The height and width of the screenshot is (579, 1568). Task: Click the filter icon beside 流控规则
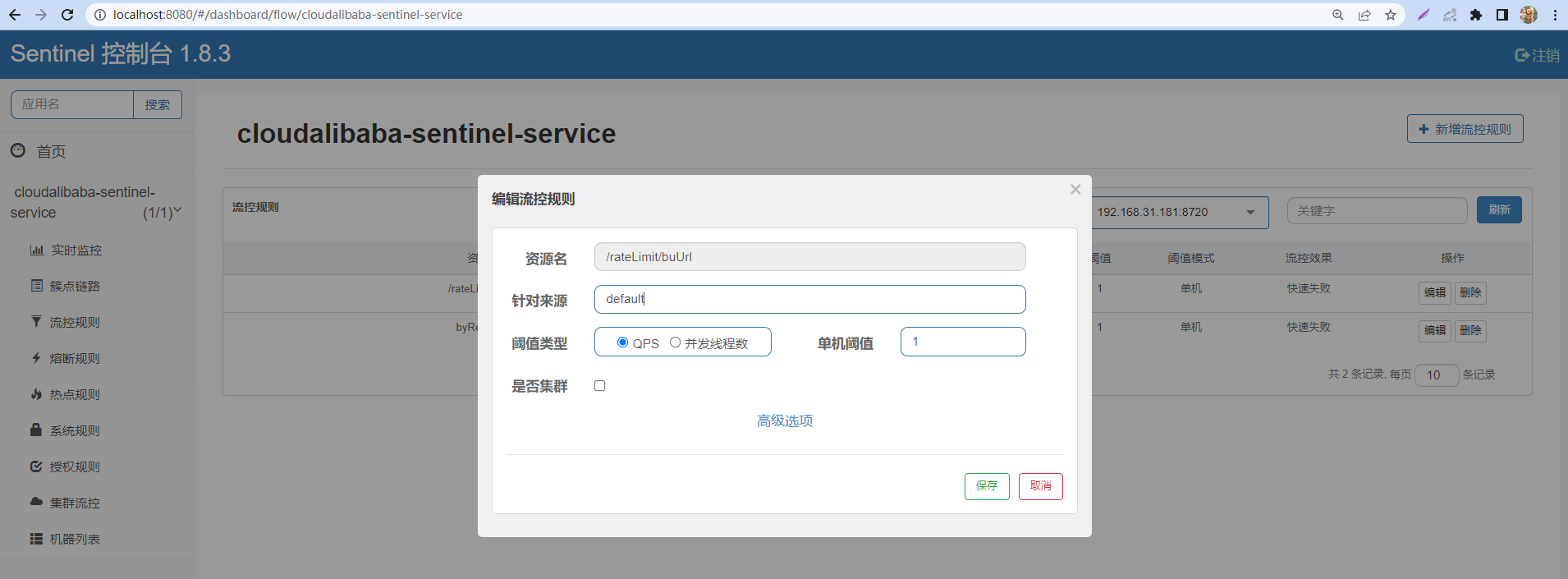36,321
